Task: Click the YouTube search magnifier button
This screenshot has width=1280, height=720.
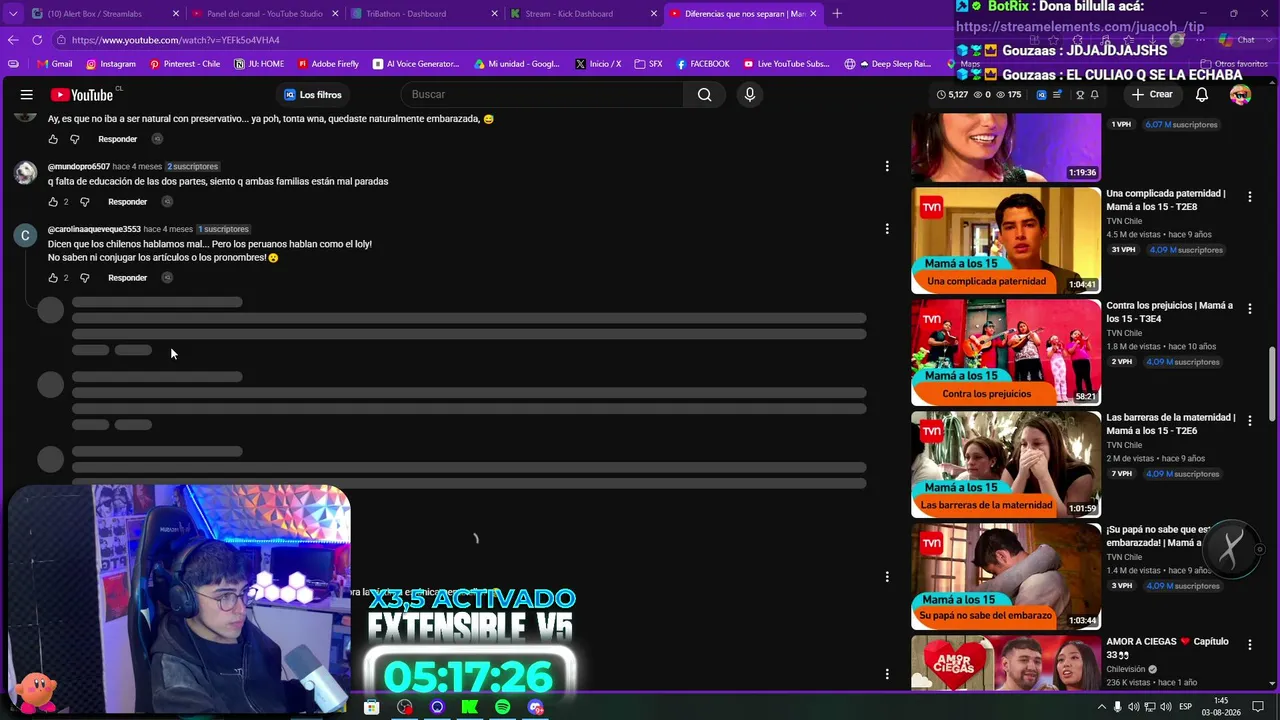Action: coord(705,95)
